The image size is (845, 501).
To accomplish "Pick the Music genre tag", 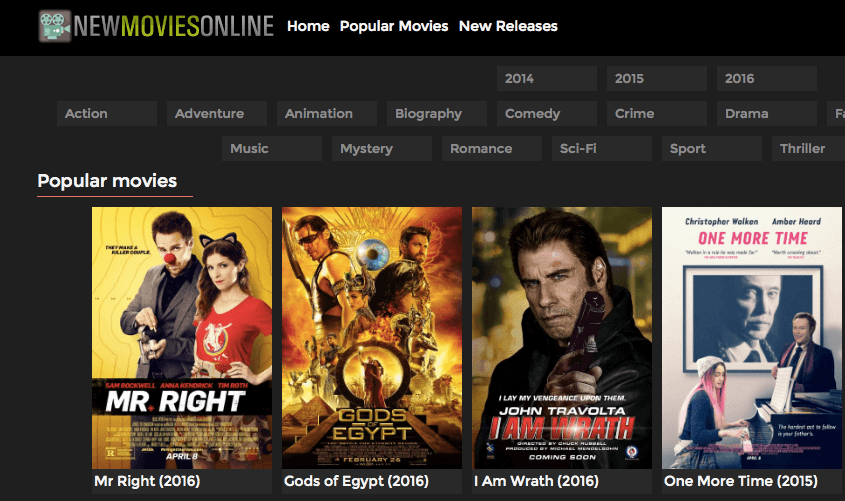I will 272,149.
